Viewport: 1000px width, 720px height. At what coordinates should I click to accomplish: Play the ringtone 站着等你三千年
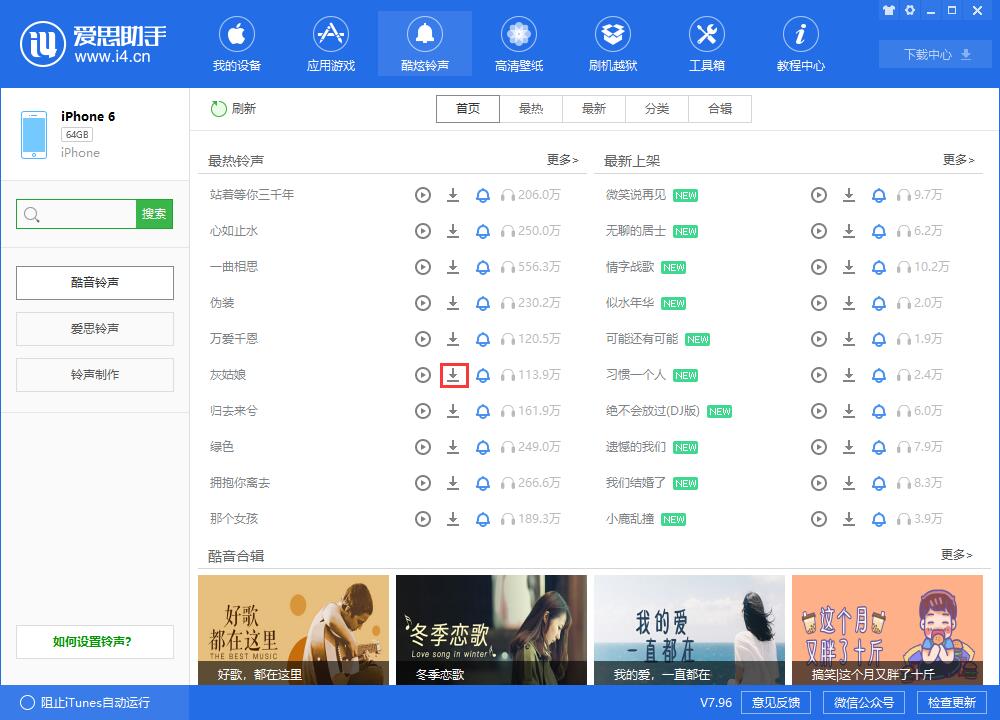click(422, 195)
